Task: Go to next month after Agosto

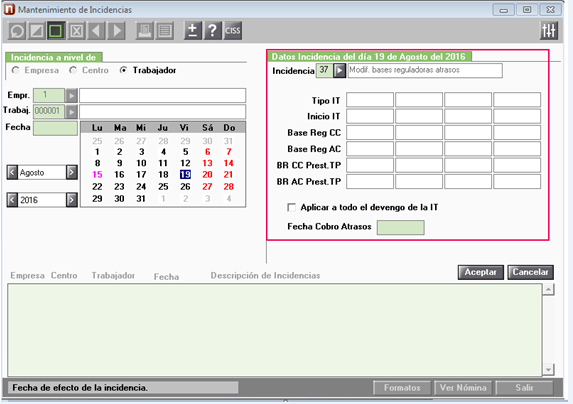Action: click(x=72, y=172)
